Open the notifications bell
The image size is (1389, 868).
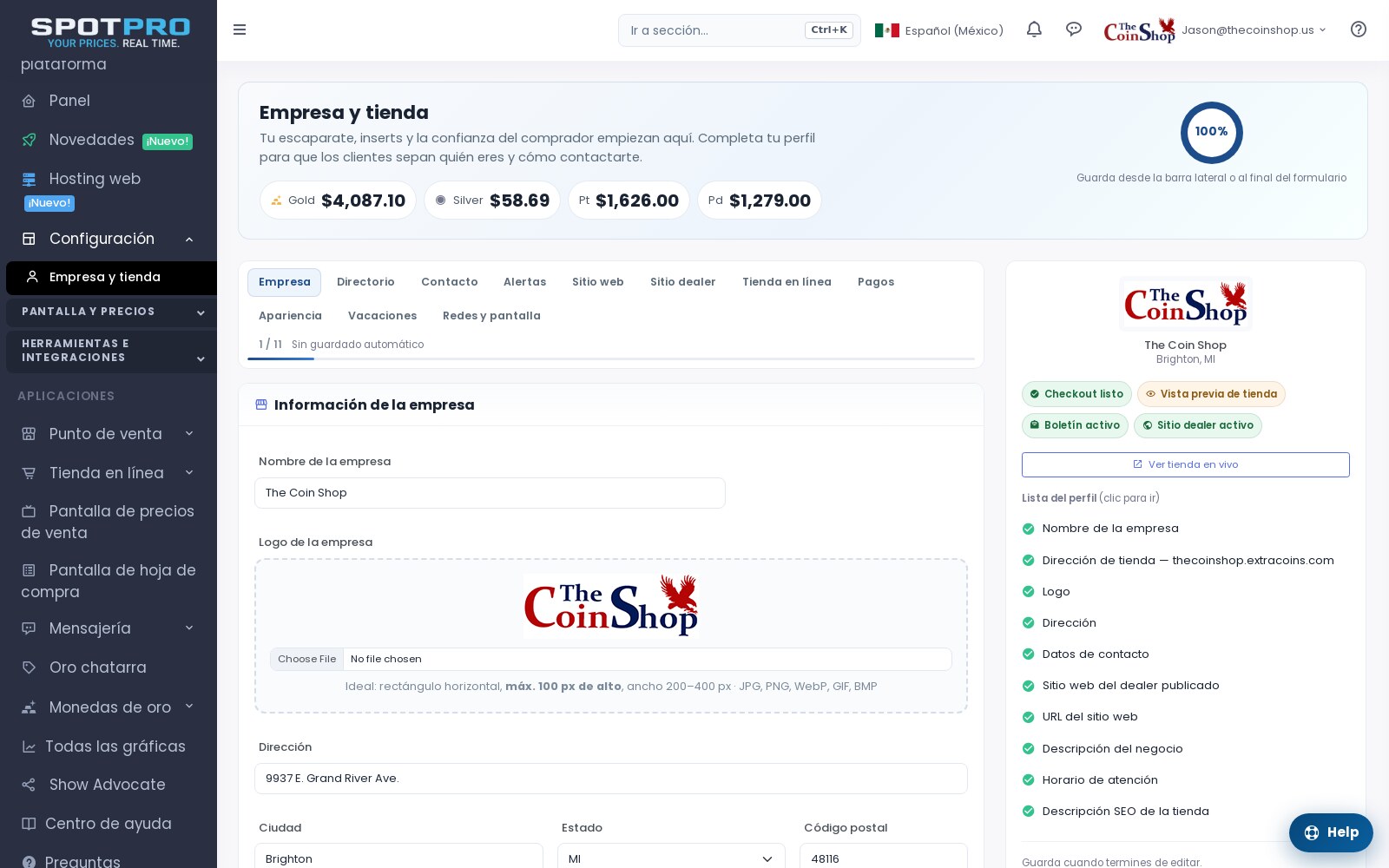point(1034,30)
